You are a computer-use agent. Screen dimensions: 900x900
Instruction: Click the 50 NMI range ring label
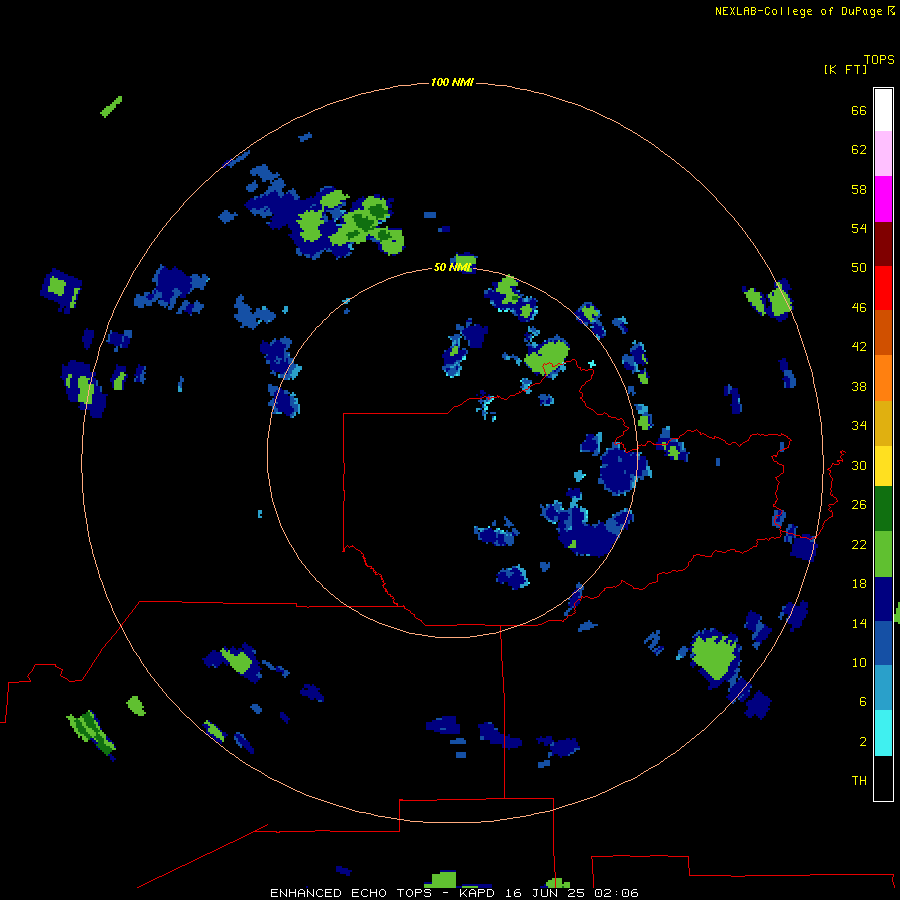click(x=452, y=267)
